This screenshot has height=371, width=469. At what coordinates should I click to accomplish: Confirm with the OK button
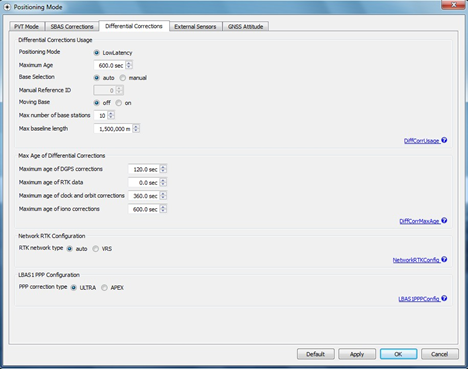pyautogui.click(x=398, y=354)
